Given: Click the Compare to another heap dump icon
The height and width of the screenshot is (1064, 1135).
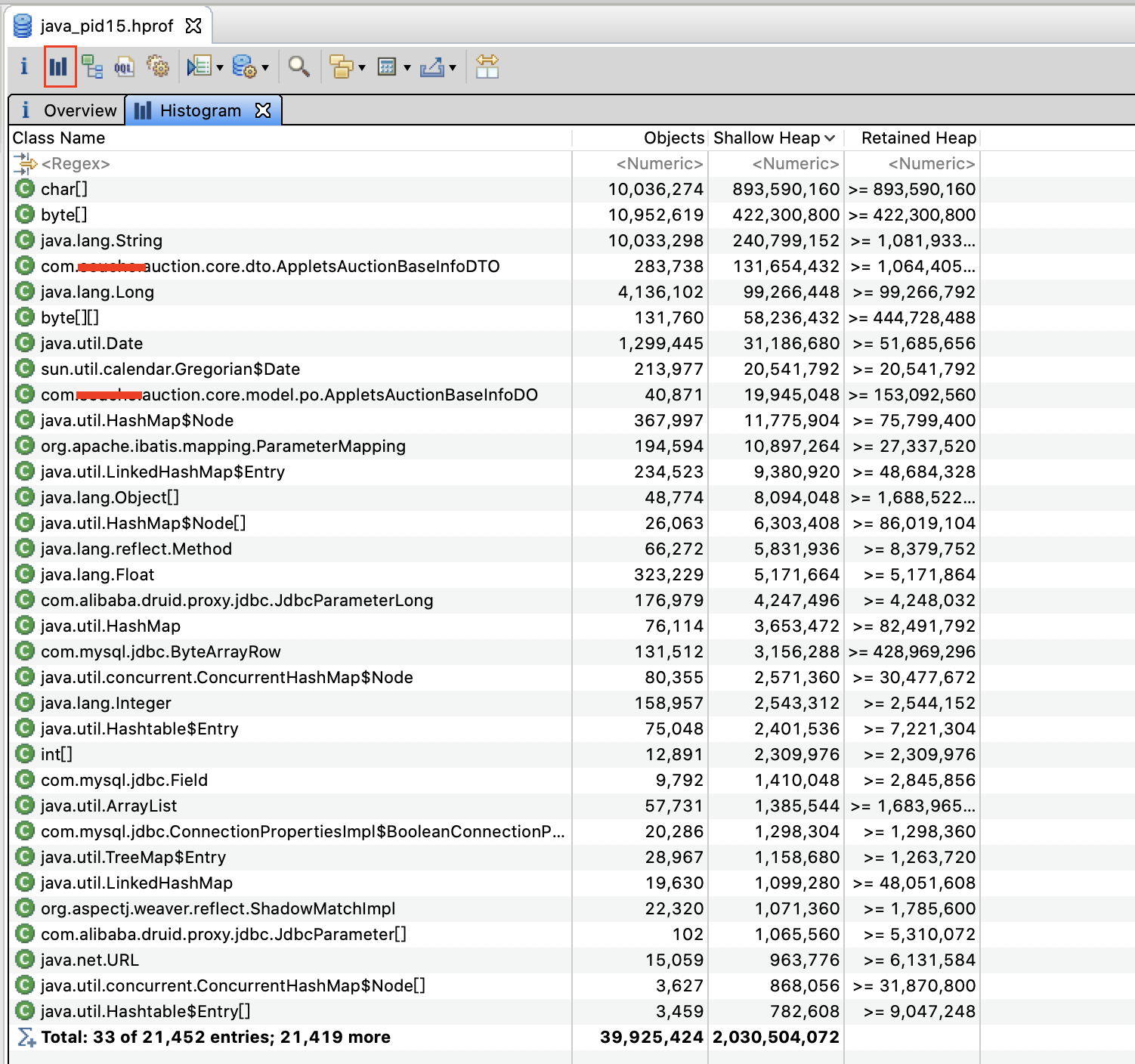Looking at the screenshot, I should pos(487,66).
